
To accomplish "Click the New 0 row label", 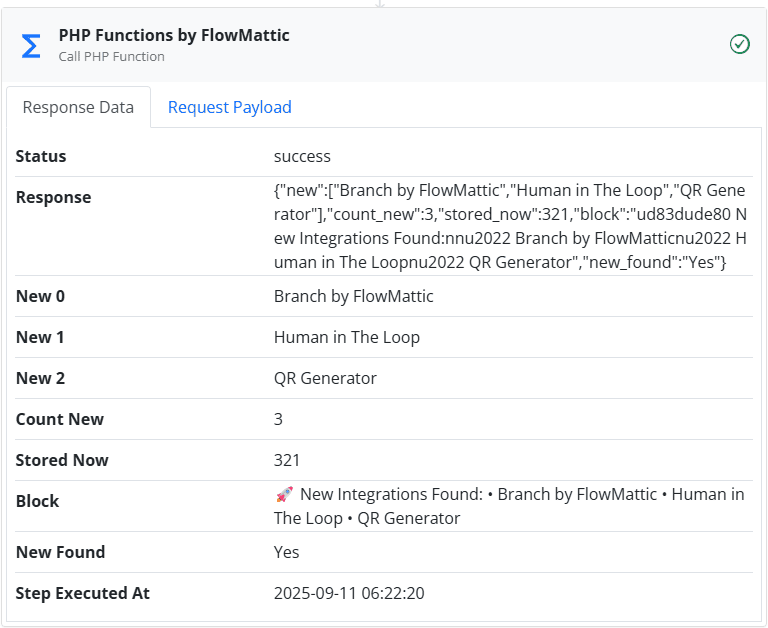I will tap(40, 296).
